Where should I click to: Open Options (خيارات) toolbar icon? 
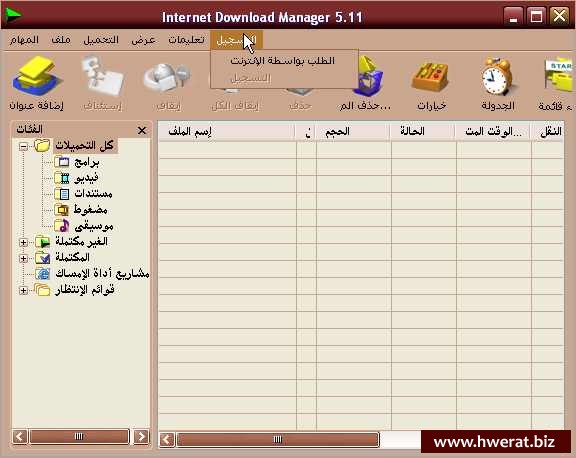pyautogui.click(x=431, y=77)
